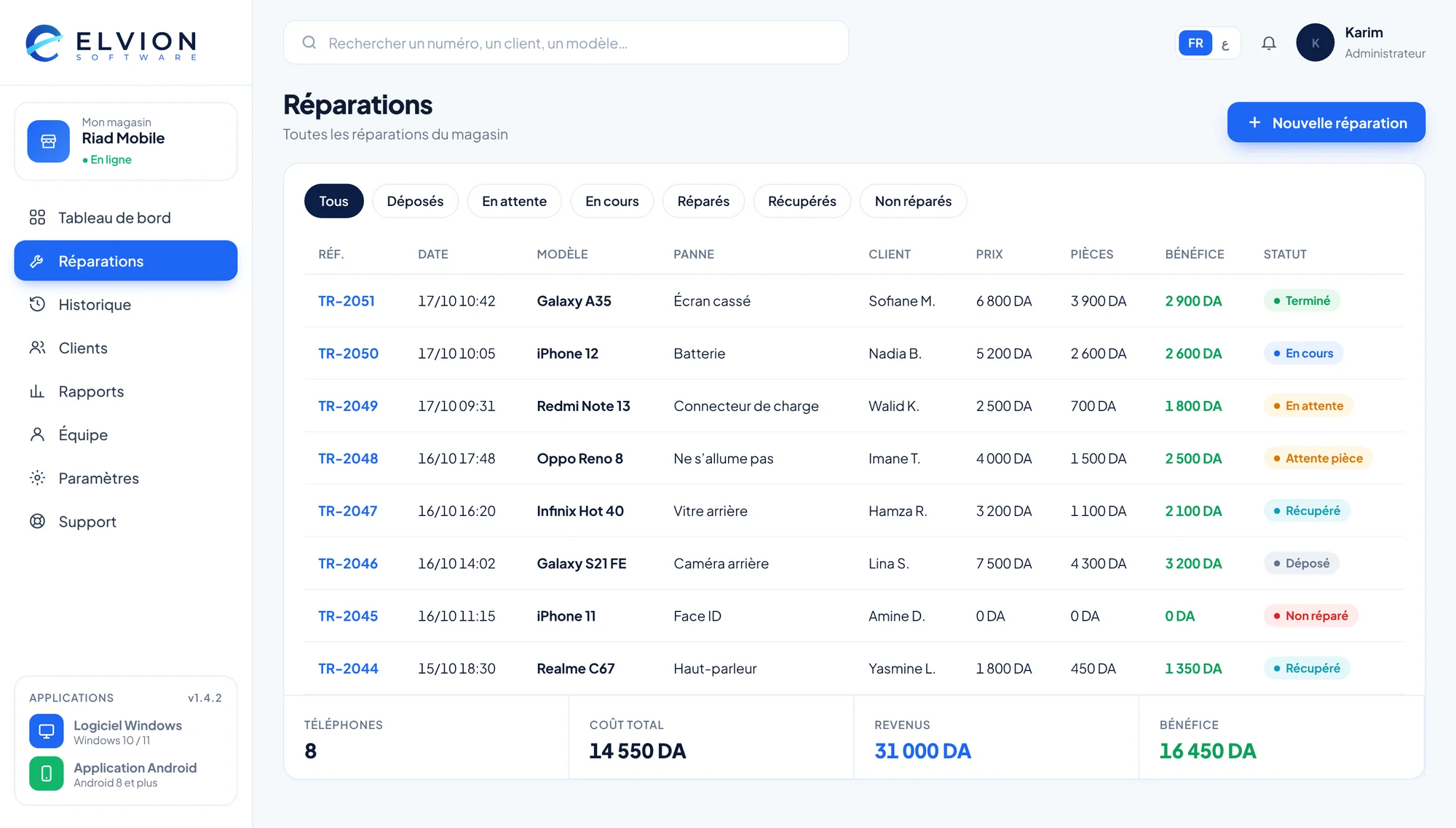Image resolution: width=1456 pixels, height=828 pixels.
Task: Click the Déposé status badge
Action: coord(1301,563)
